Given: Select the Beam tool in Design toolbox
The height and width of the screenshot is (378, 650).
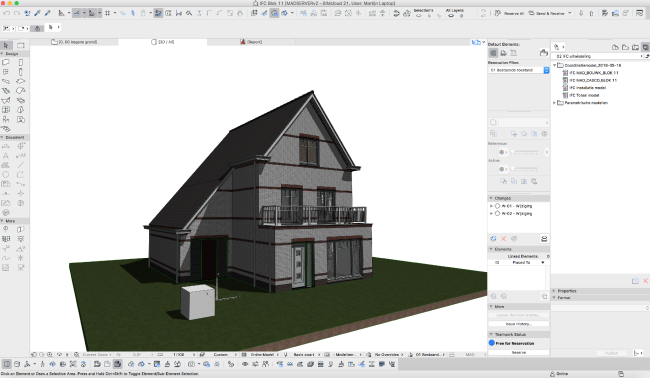Looking at the screenshot, I should point(6,81).
